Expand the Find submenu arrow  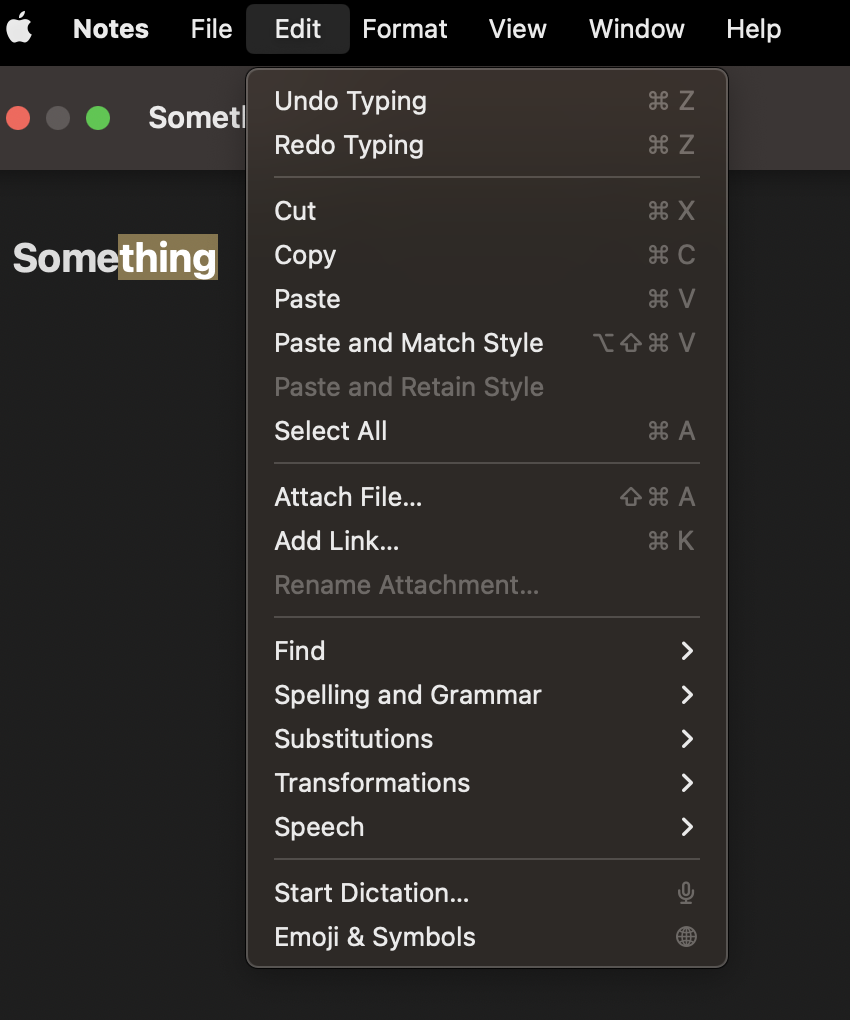pyautogui.click(x=686, y=651)
